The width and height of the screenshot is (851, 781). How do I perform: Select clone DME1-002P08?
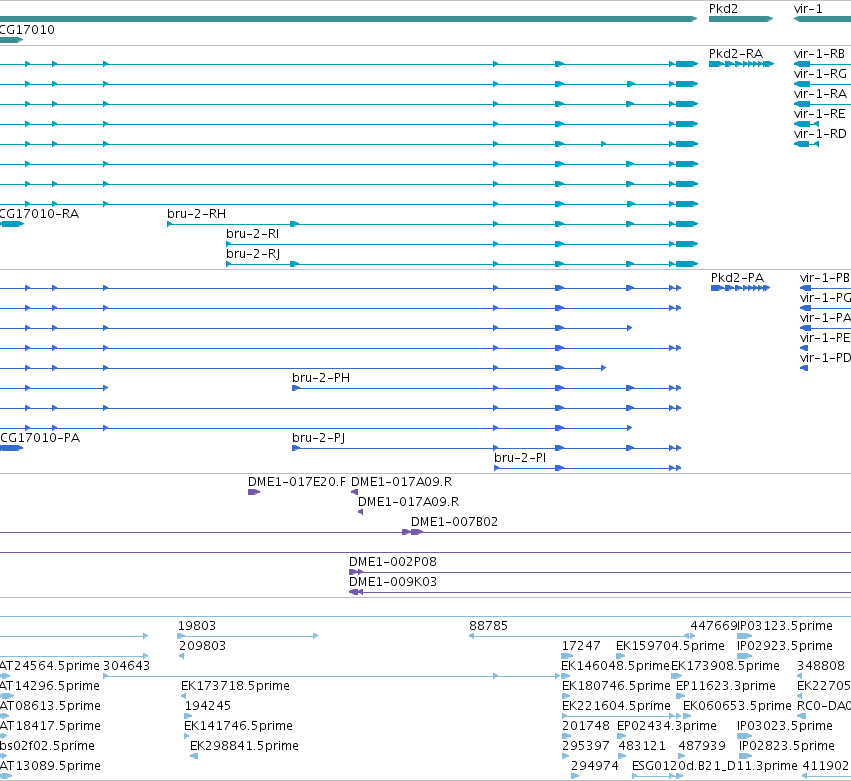click(393, 562)
